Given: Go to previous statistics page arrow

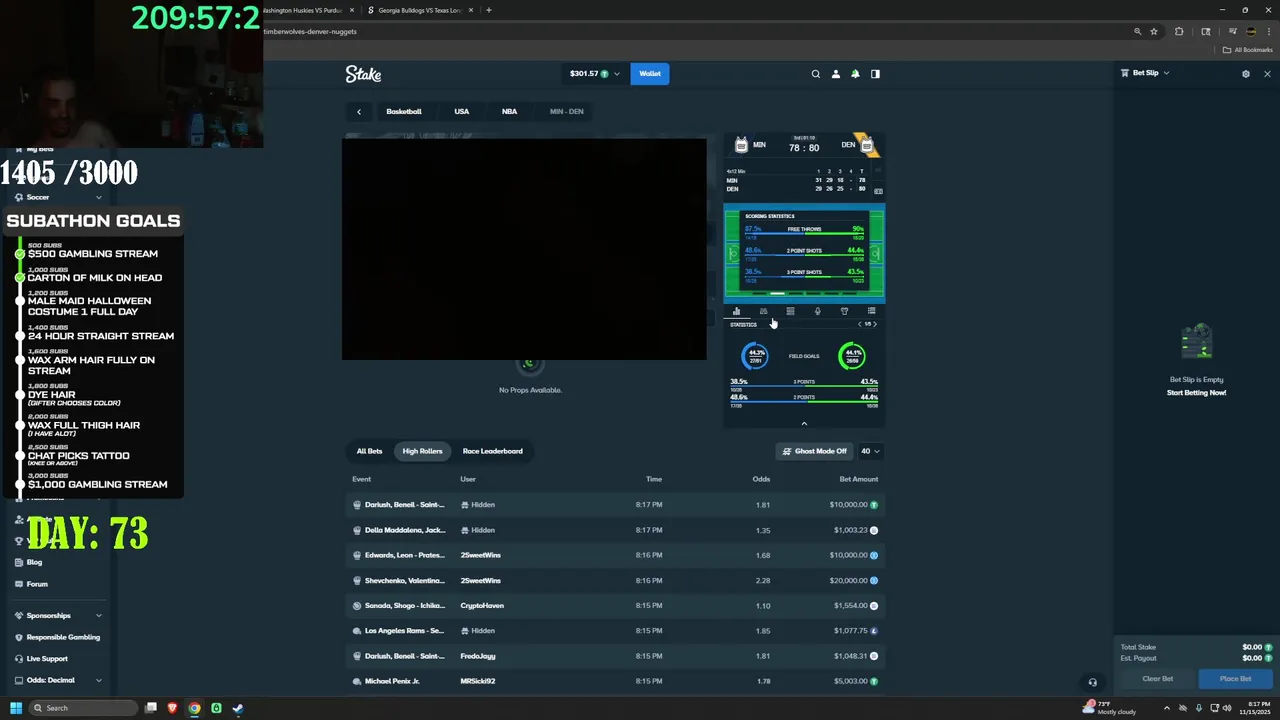Looking at the screenshot, I should 860,324.
